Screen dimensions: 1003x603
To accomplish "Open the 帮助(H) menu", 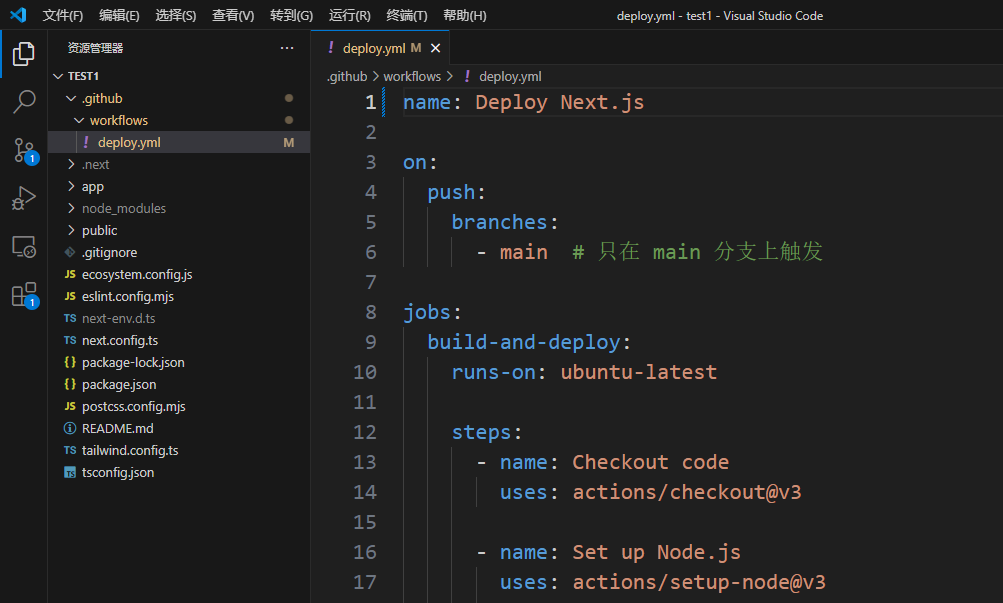I will point(465,15).
